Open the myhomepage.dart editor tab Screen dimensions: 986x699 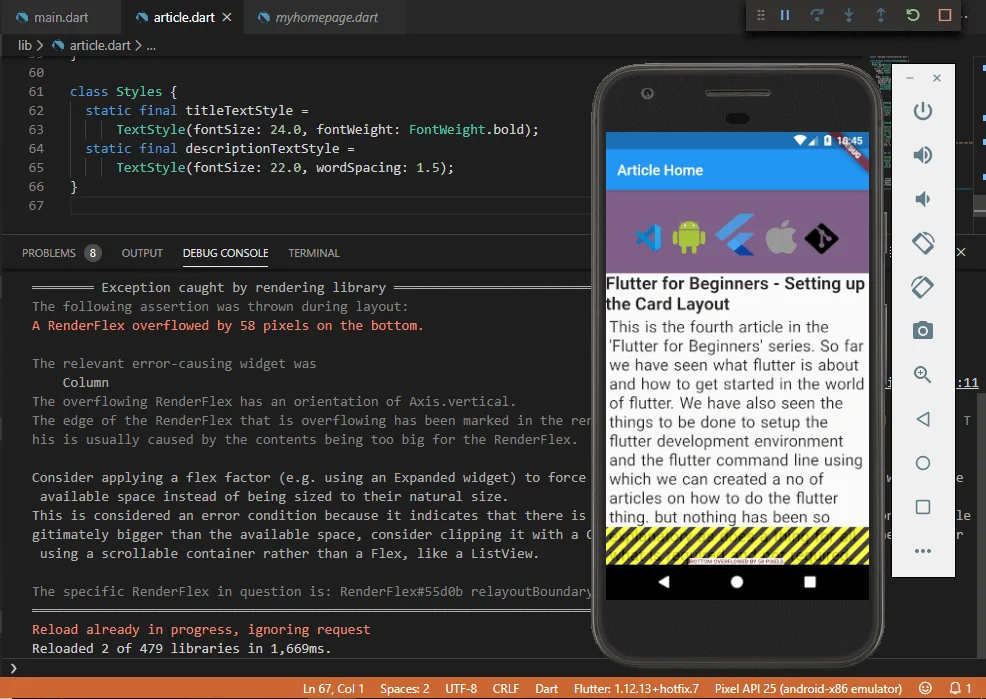(x=329, y=17)
